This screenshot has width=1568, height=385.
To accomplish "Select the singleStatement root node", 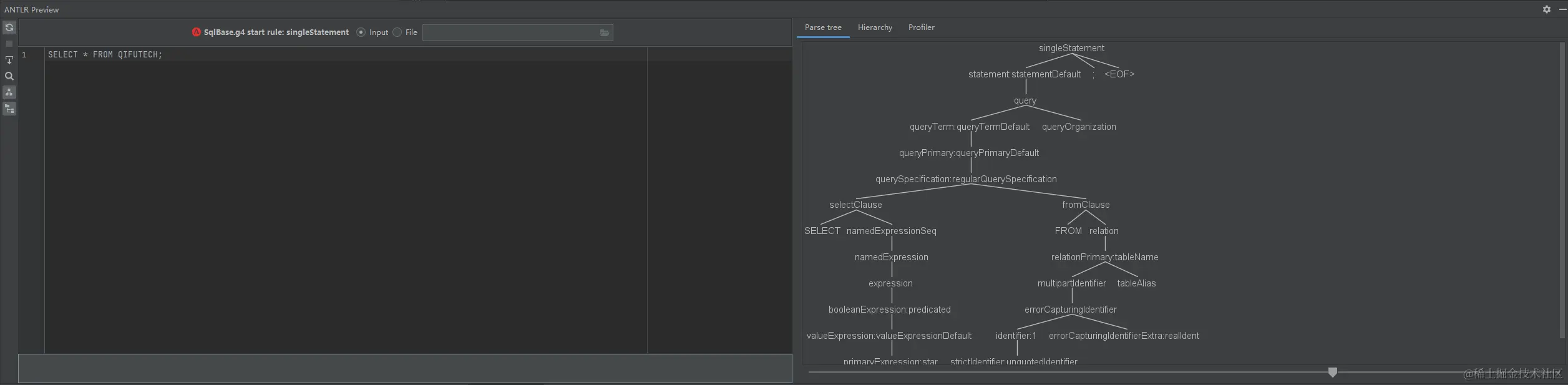I will click(x=1071, y=48).
